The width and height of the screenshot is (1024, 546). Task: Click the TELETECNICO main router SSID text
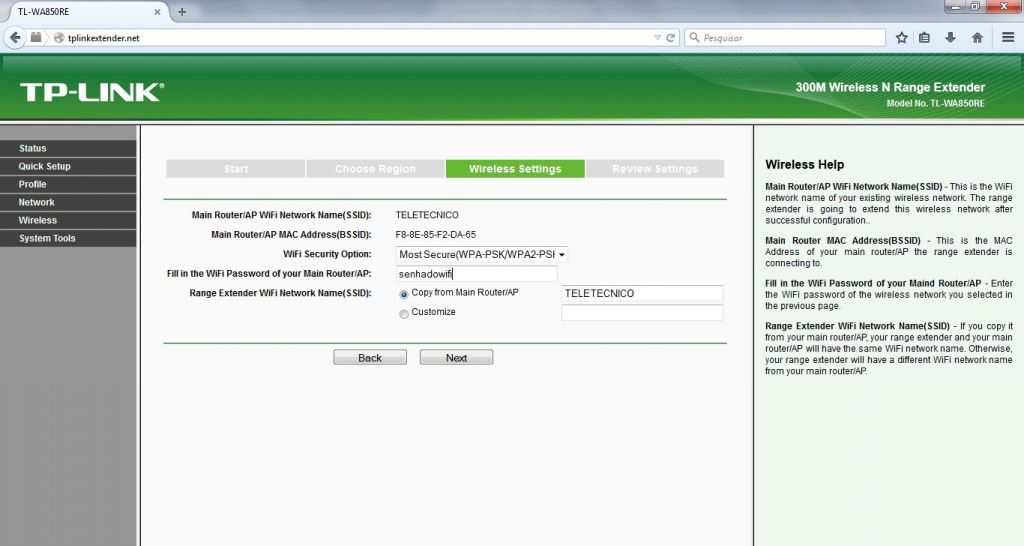click(x=427, y=215)
